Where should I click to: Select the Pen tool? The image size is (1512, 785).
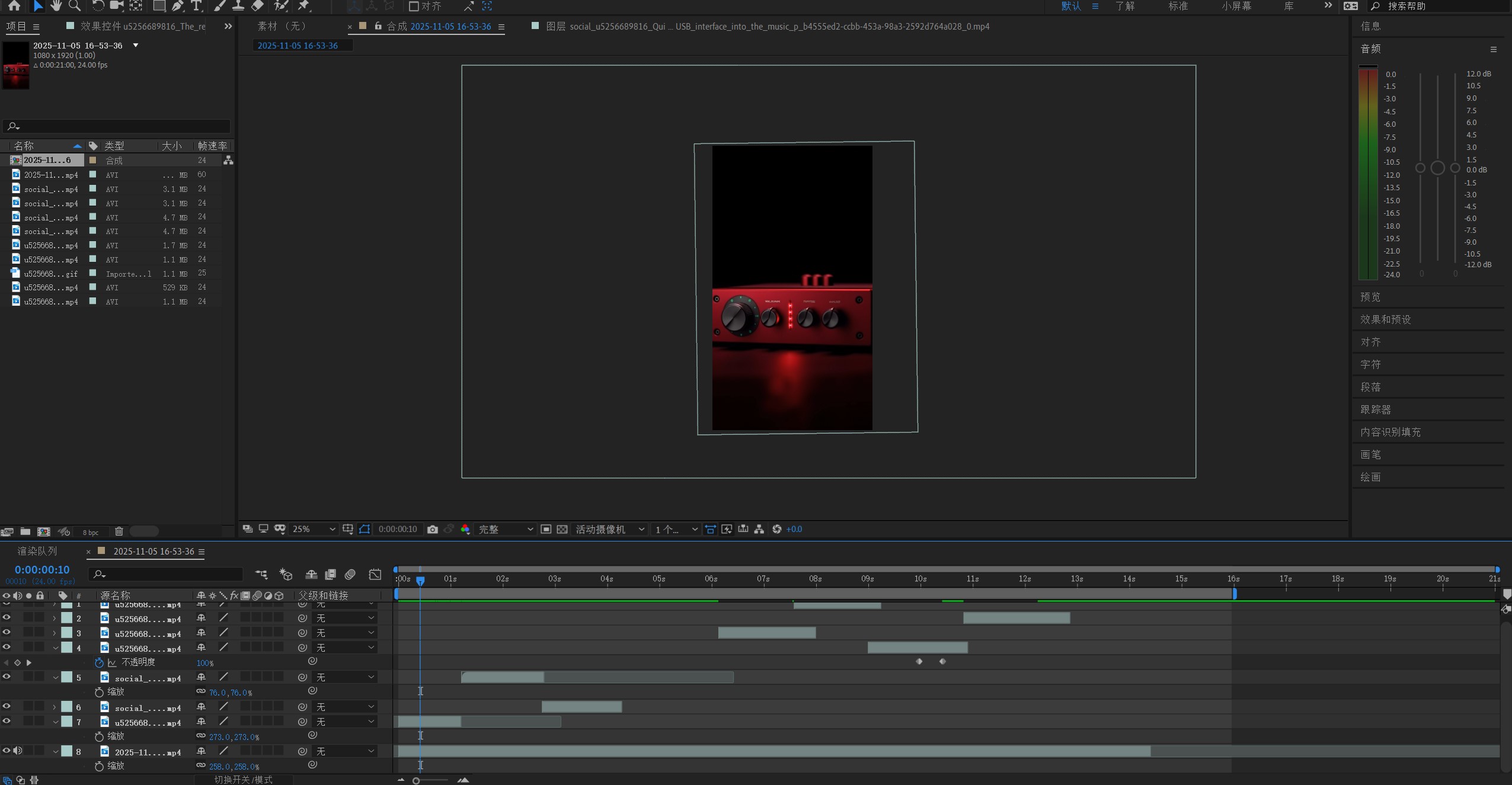178,6
